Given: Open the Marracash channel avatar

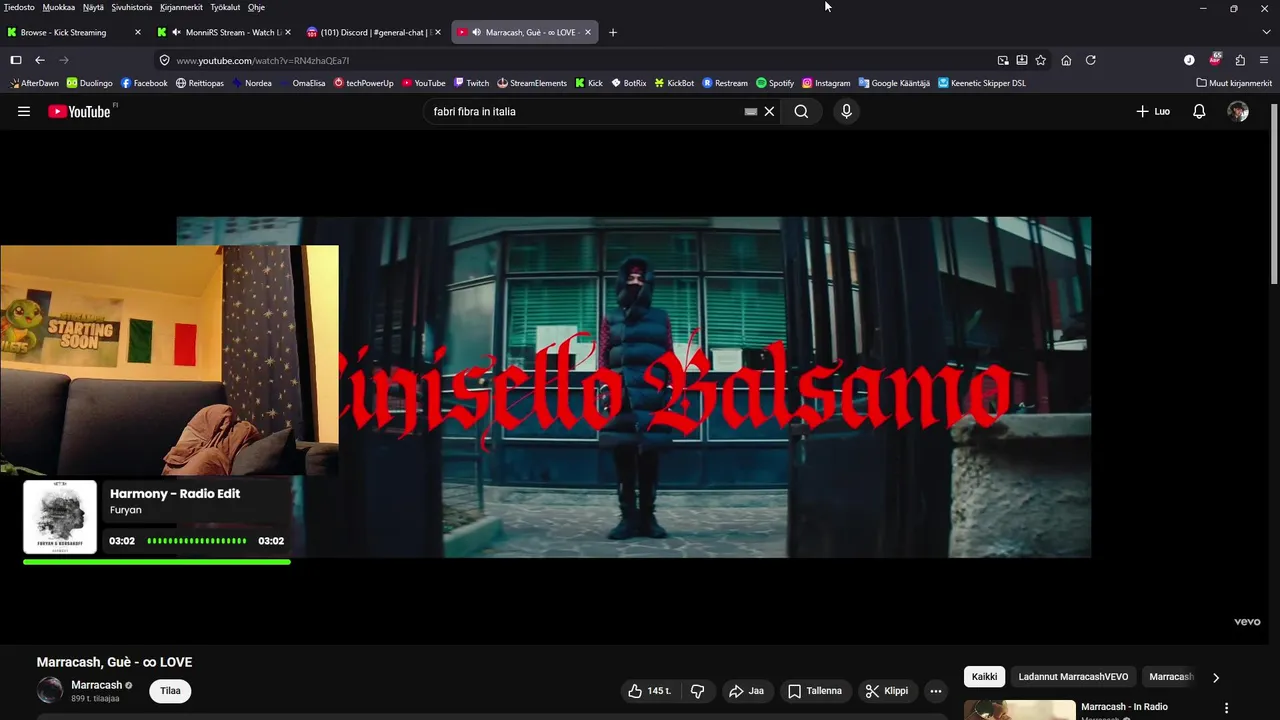Looking at the screenshot, I should tap(50, 690).
